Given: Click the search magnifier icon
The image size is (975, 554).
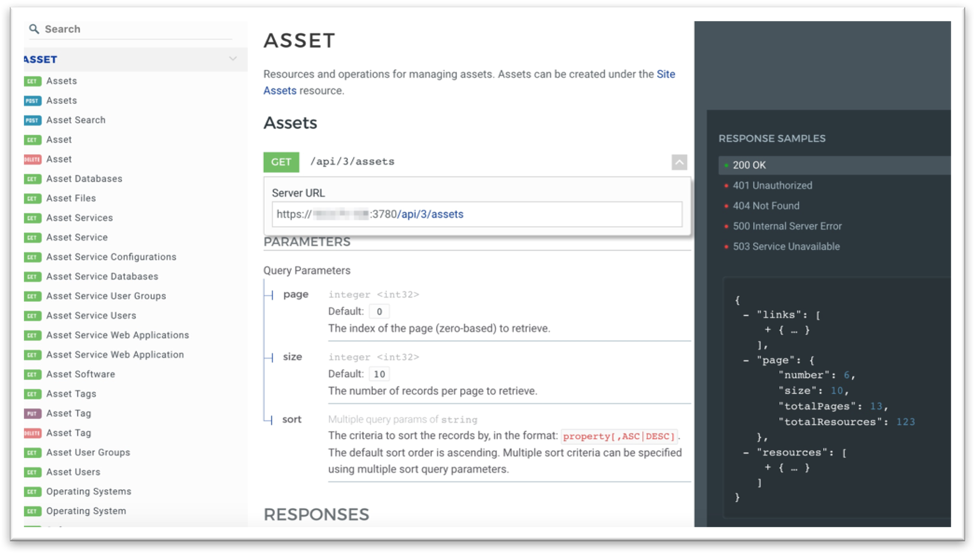Looking at the screenshot, I should click(34, 30).
